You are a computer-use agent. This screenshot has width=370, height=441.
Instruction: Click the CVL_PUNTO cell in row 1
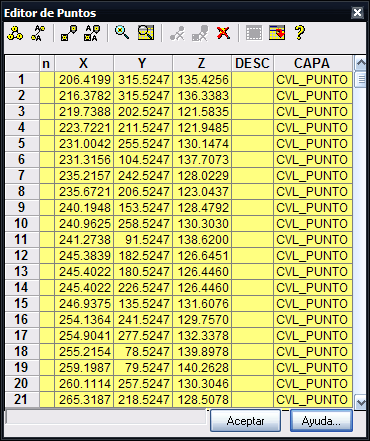[313, 79]
